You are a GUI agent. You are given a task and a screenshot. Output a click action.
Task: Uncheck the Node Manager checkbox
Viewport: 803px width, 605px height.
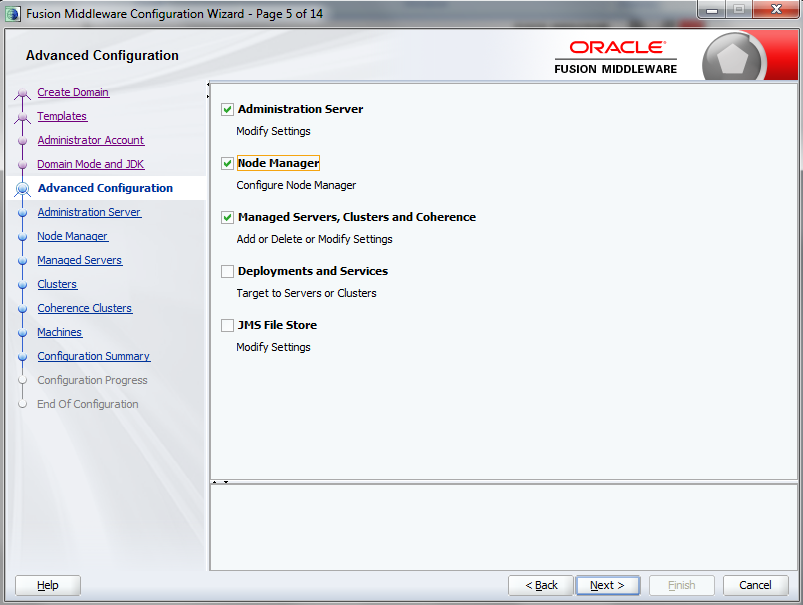coord(227,163)
